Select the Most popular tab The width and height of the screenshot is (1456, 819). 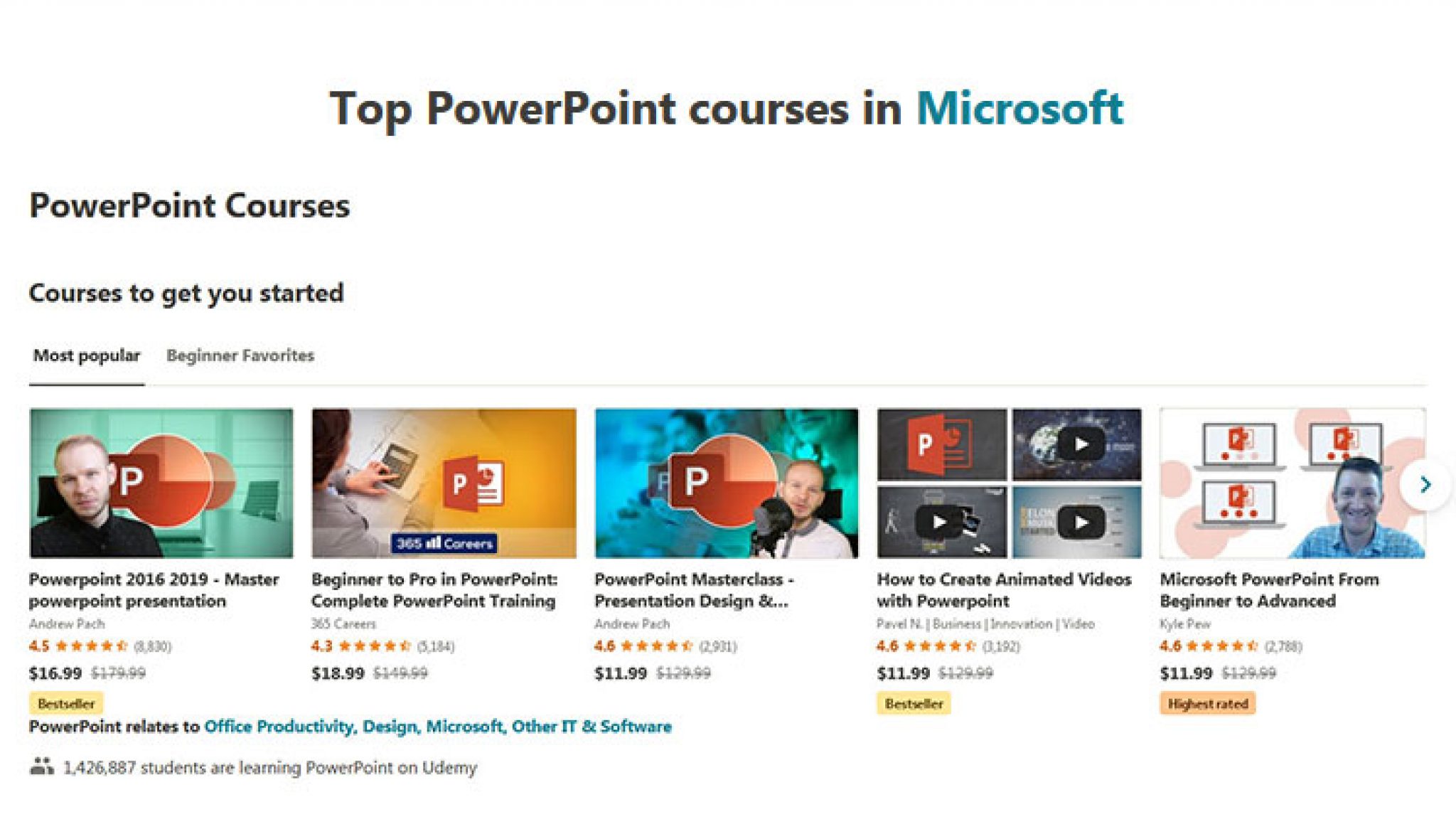(87, 355)
